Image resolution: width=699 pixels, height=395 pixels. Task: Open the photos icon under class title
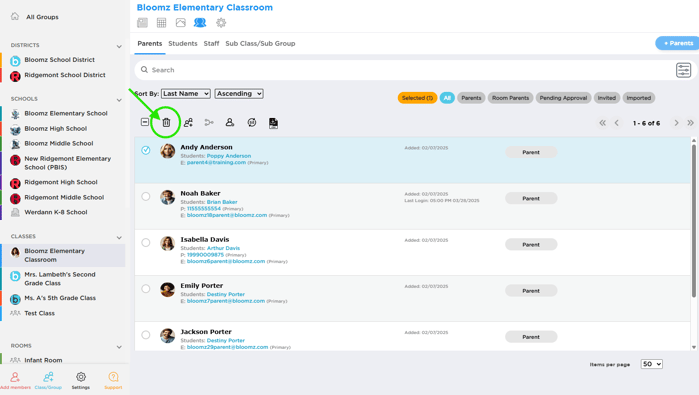pyautogui.click(x=181, y=23)
